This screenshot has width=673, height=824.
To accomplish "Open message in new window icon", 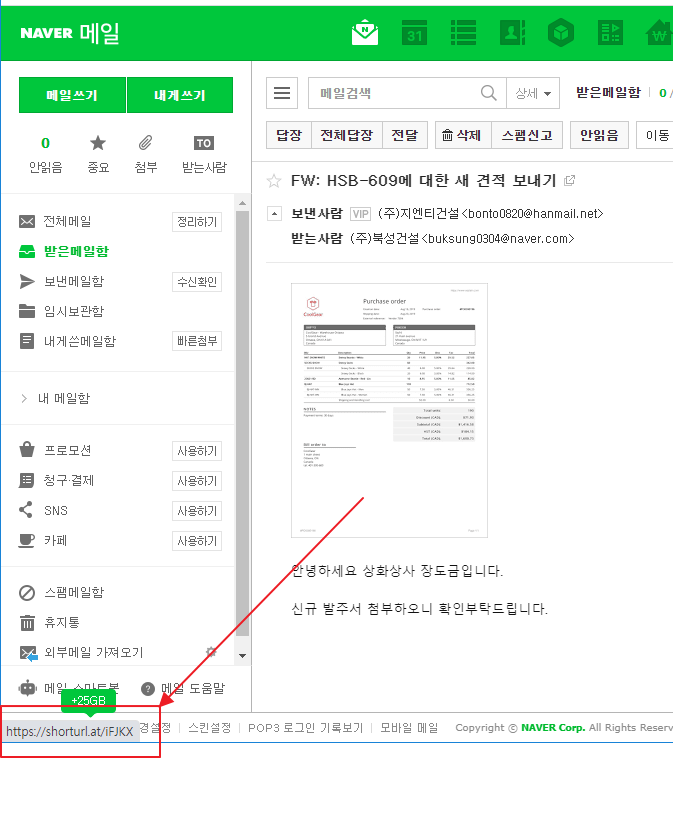I will coord(570,180).
